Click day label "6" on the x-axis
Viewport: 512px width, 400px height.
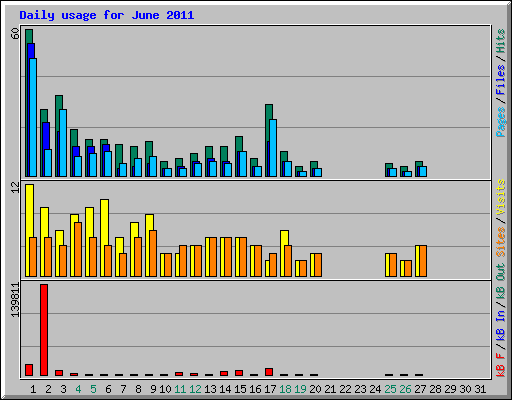tap(108, 389)
